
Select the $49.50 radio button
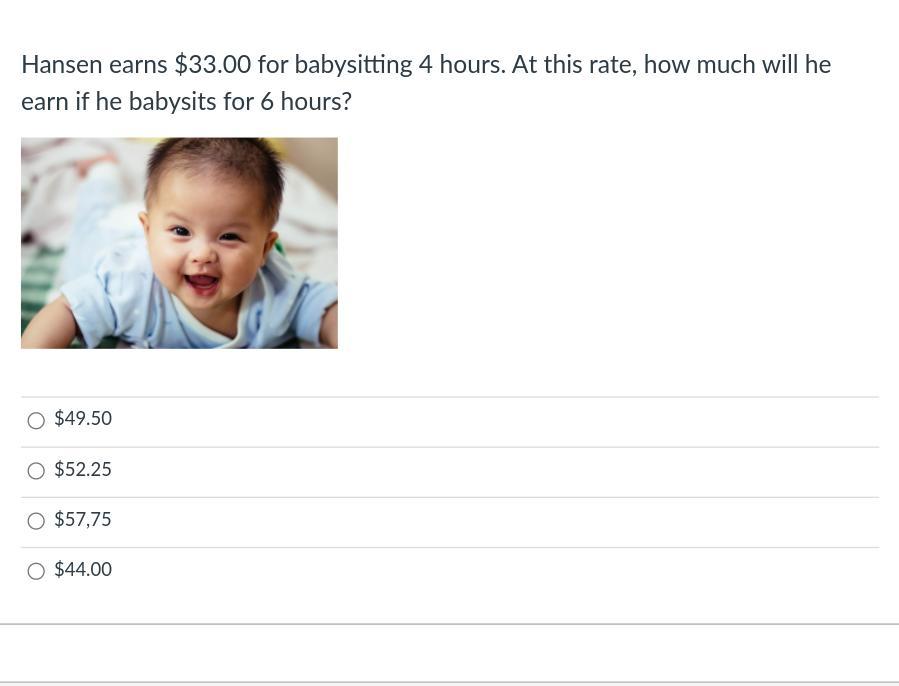tap(36, 420)
